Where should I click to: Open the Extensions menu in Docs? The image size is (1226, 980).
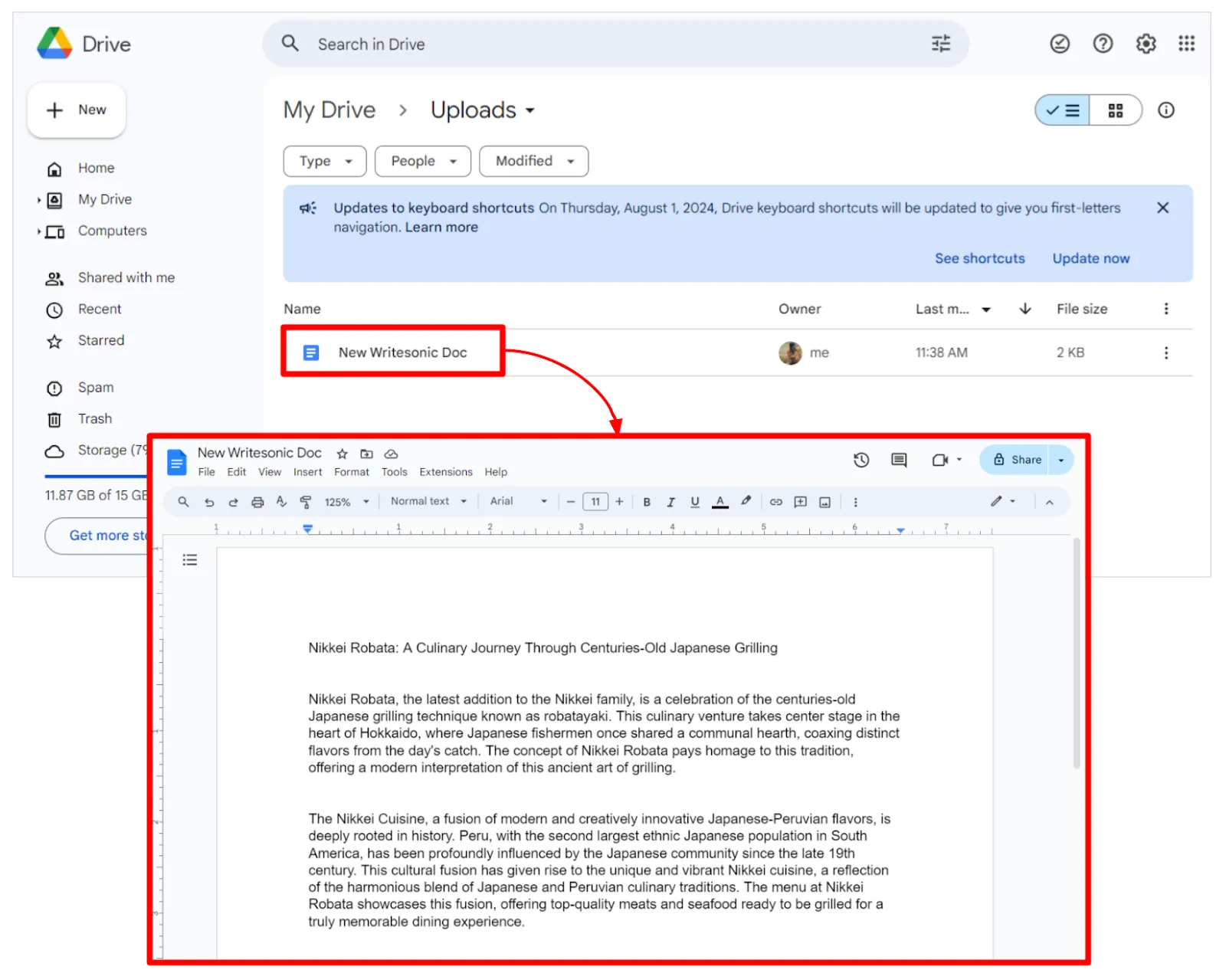(446, 472)
